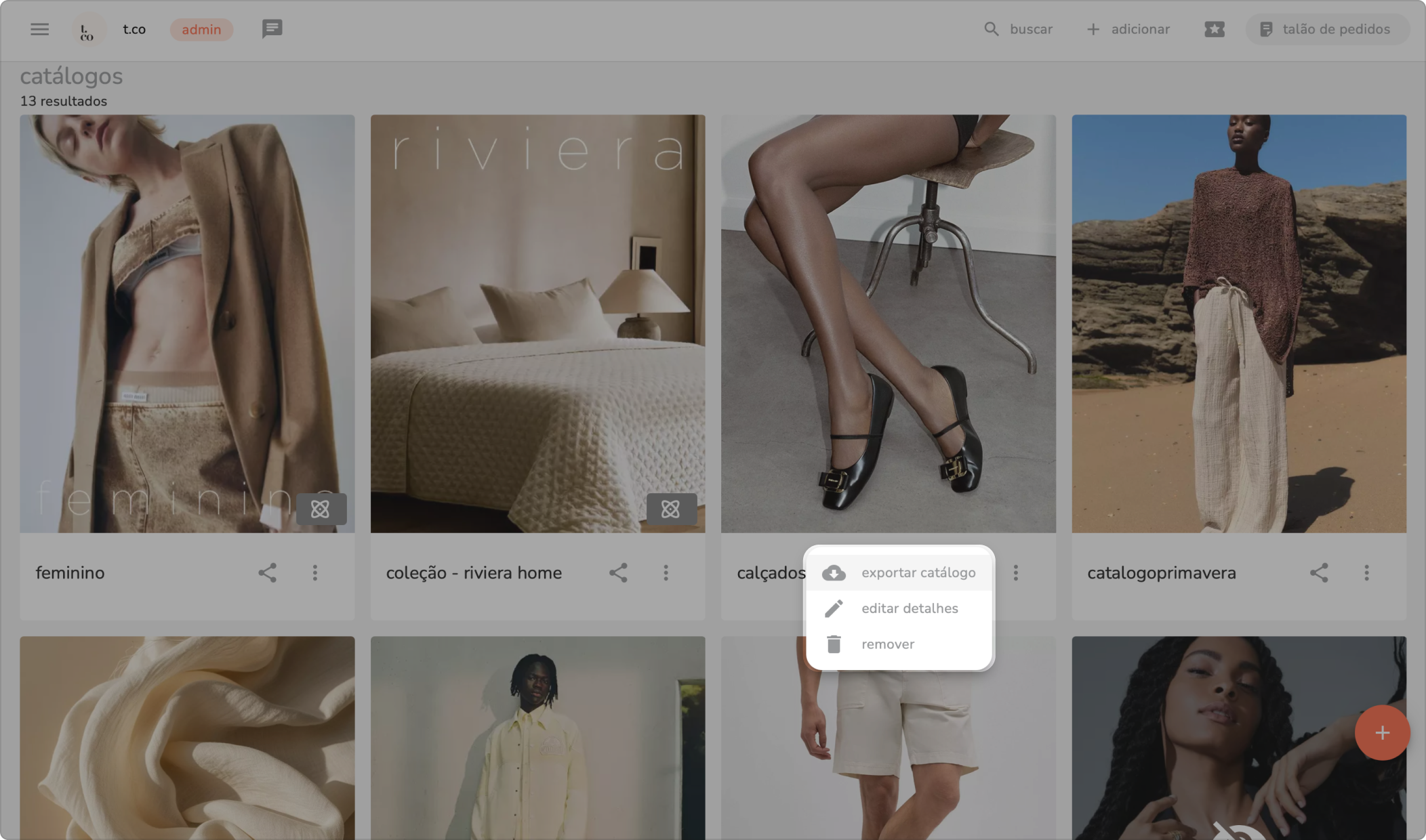The width and height of the screenshot is (1426, 840).
Task: Open more options for feminino catalog
Action: click(x=315, y=573)
